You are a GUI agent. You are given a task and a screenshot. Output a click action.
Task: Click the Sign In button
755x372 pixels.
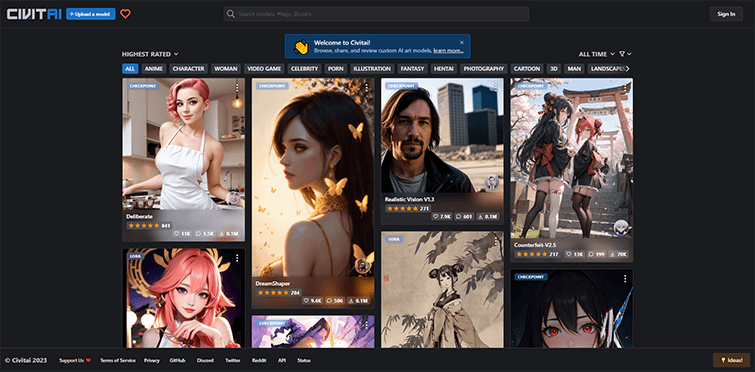pos(726,14)
